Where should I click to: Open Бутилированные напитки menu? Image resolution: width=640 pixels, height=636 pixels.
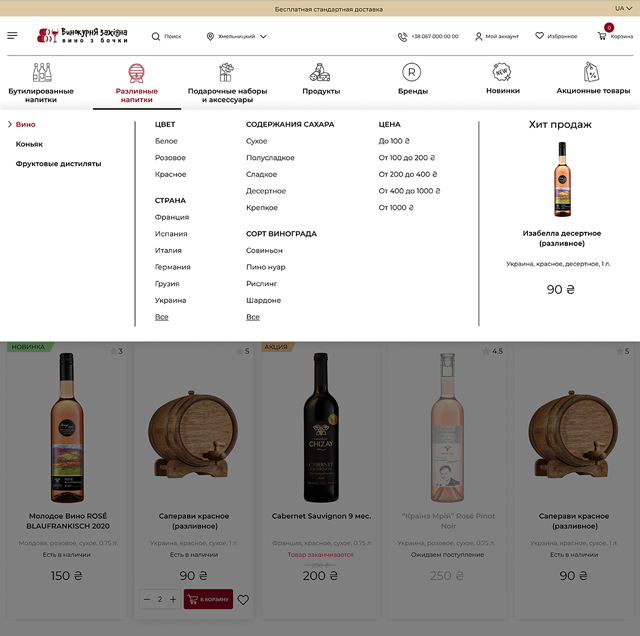pos(41,95)
